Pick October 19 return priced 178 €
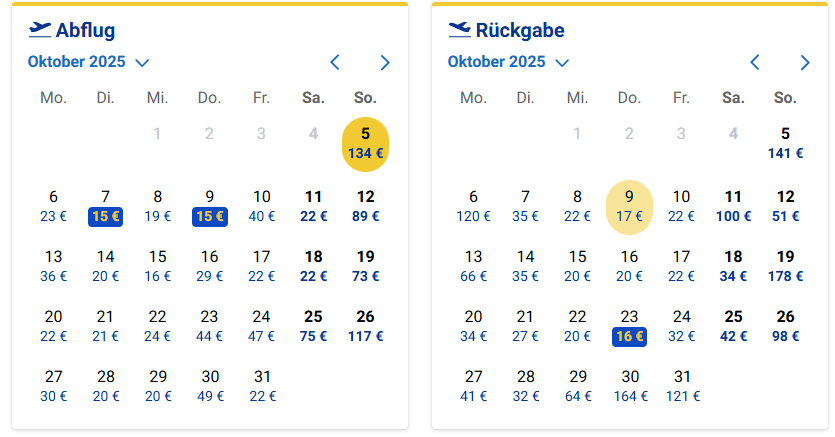 785,266
